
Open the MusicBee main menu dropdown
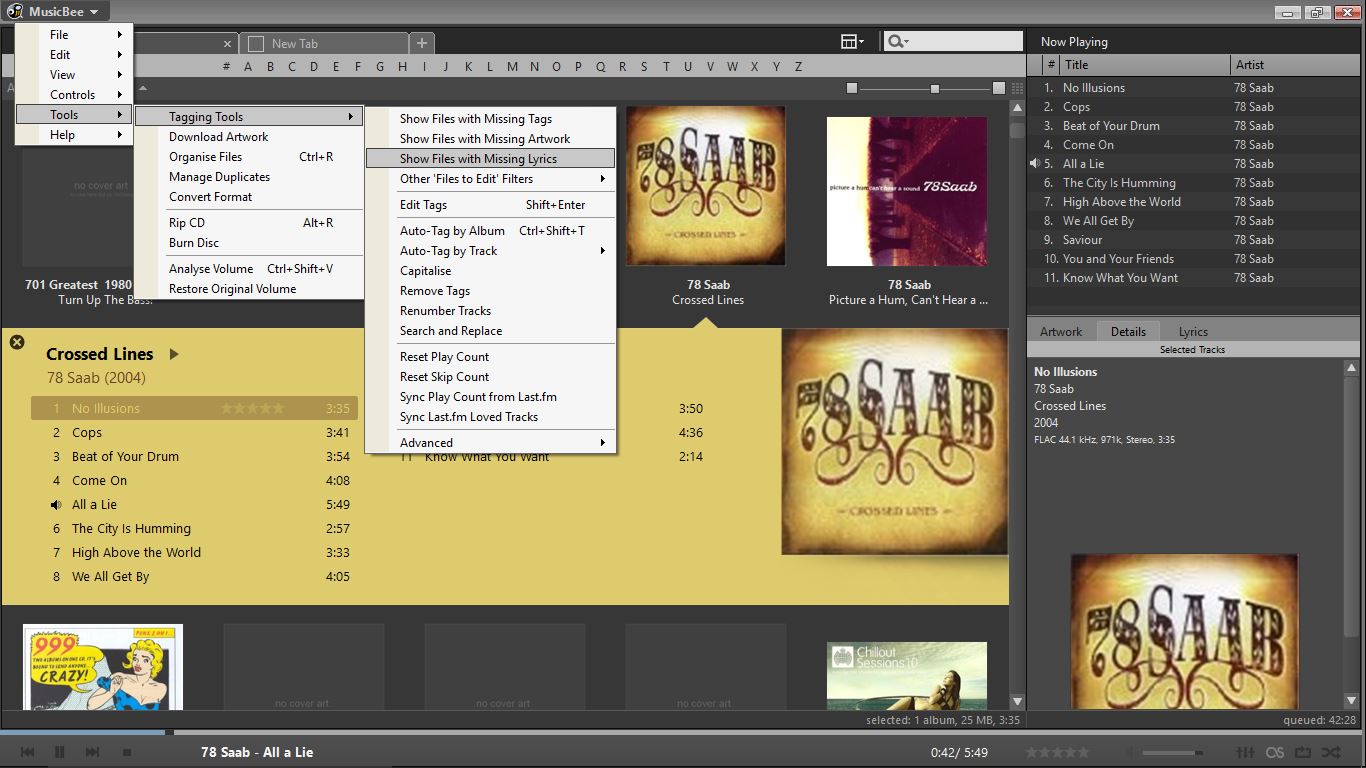tap(55, 11)
